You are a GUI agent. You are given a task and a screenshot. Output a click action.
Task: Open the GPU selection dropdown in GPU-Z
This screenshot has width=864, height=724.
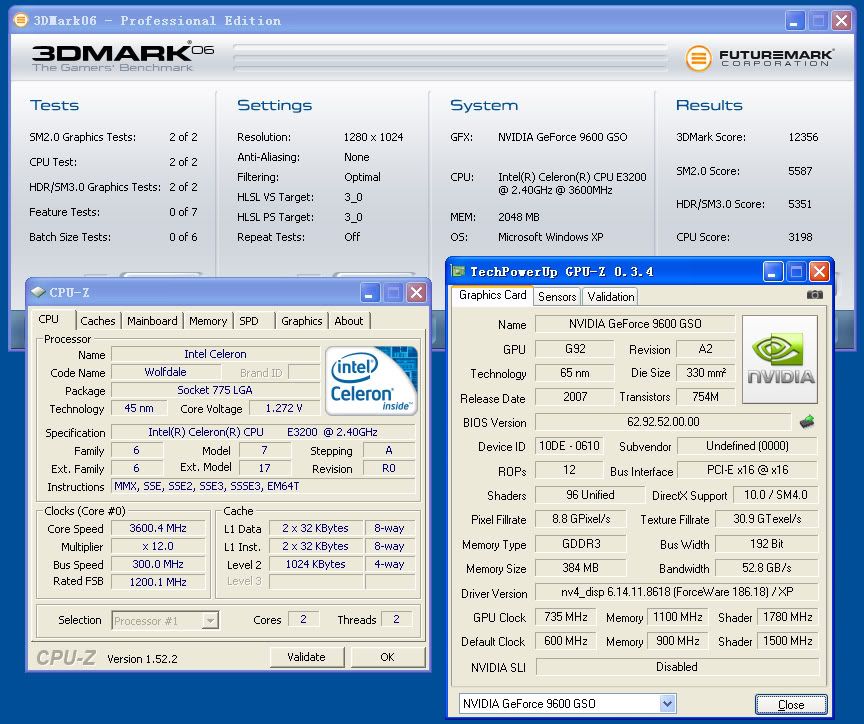click(667, 704)
